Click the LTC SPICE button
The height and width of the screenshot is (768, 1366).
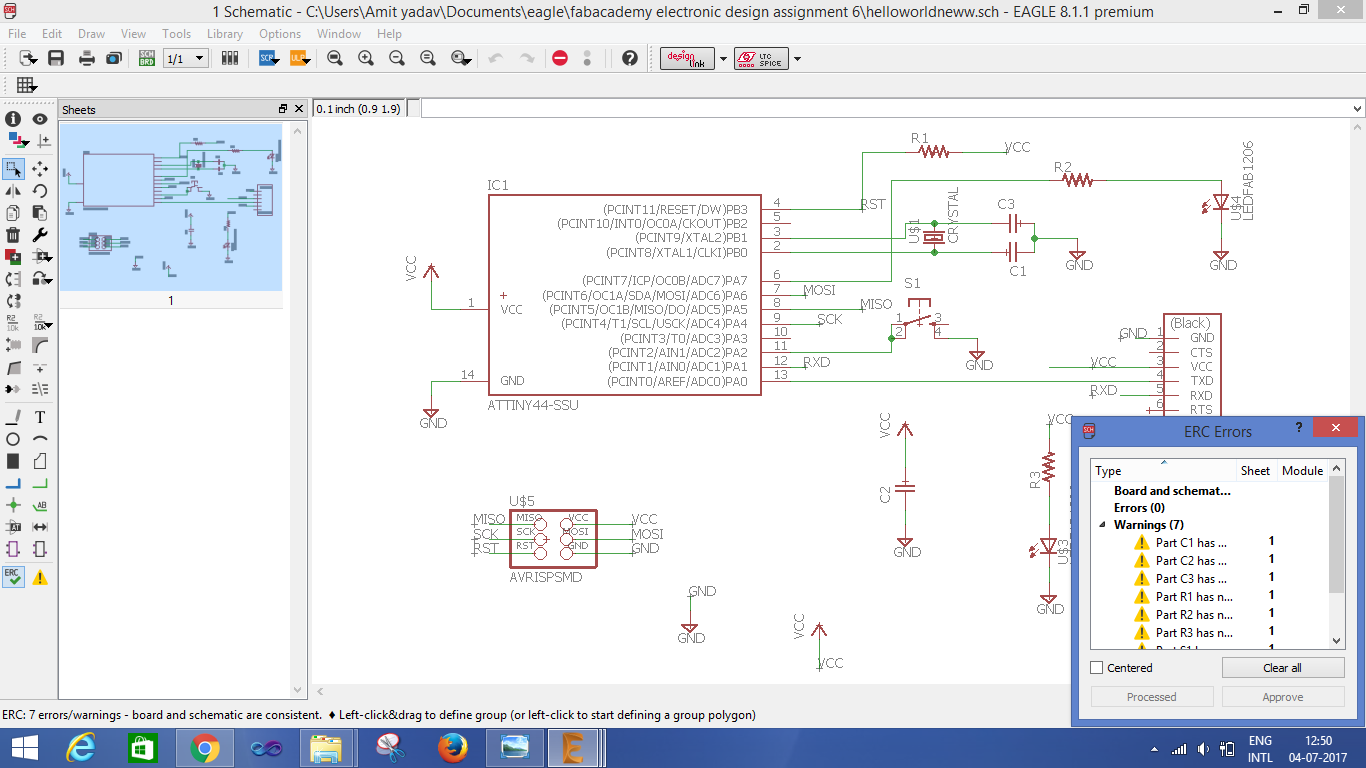tap(761, 59)
